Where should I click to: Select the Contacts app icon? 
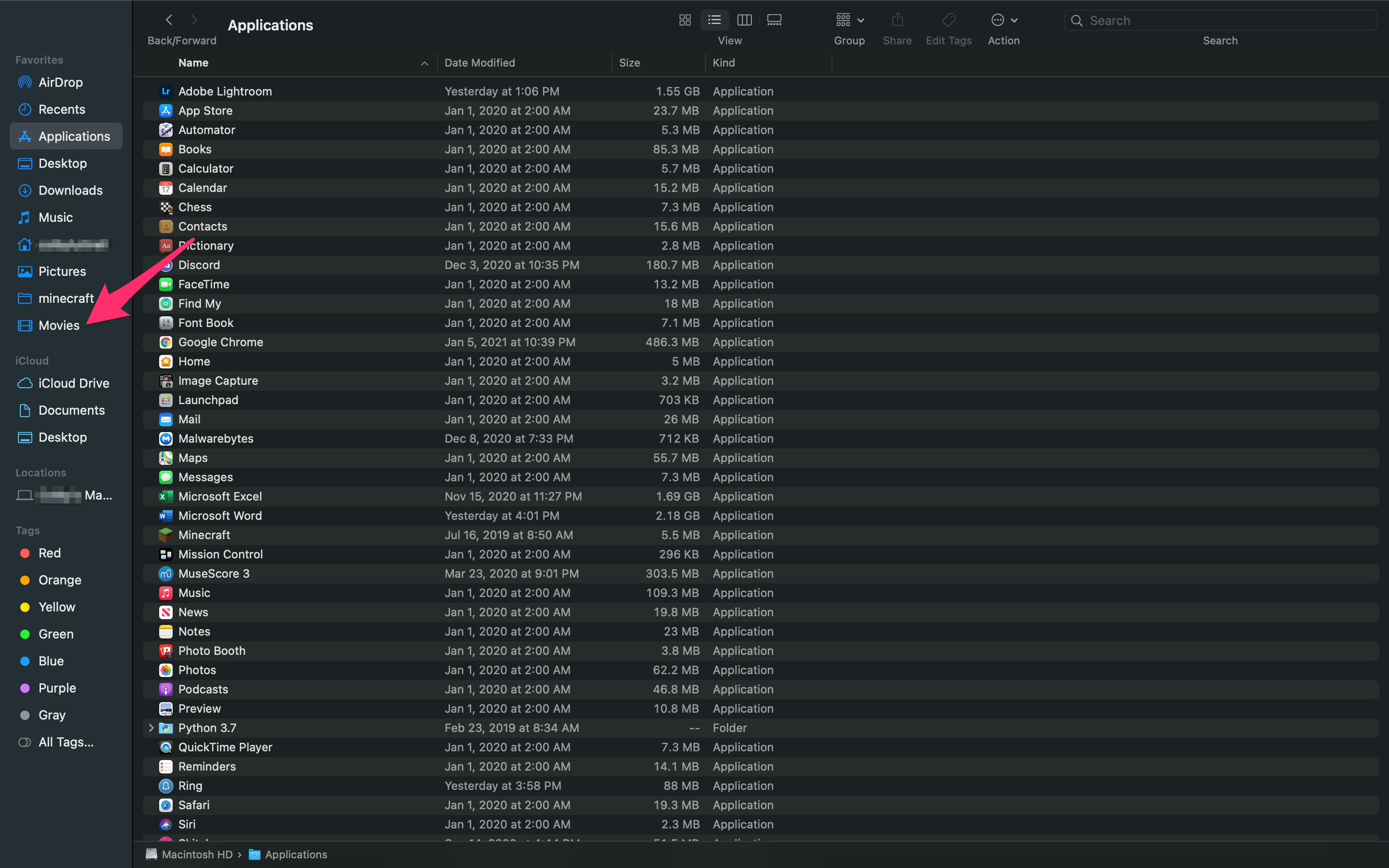coord(166,226)
